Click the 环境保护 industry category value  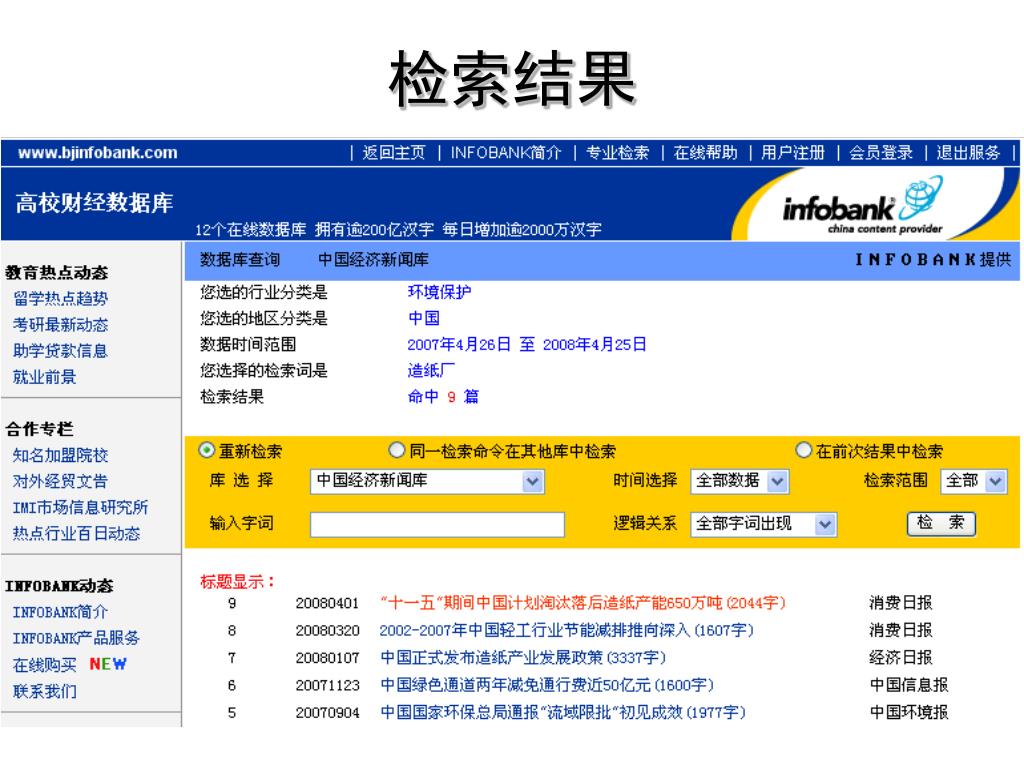click(440, 292)
